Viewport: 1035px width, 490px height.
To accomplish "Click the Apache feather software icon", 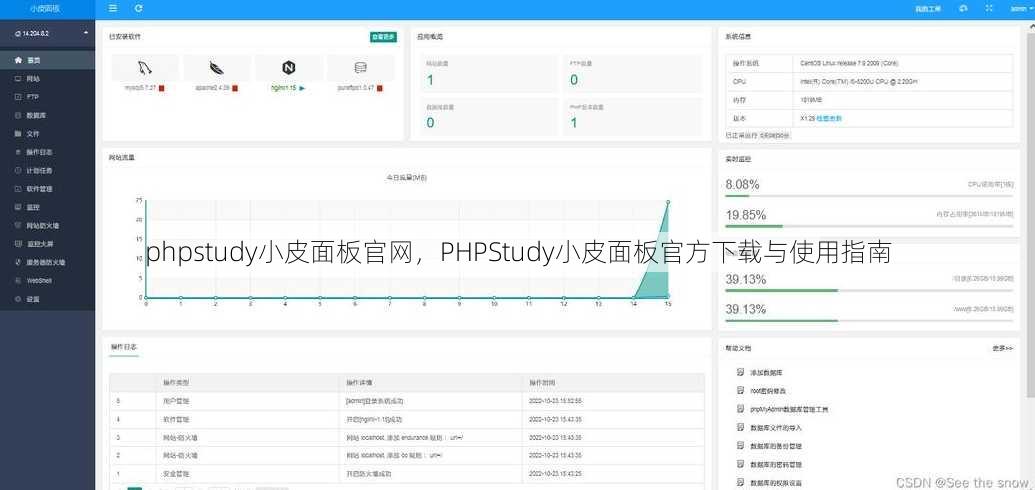I will (217, 67).
